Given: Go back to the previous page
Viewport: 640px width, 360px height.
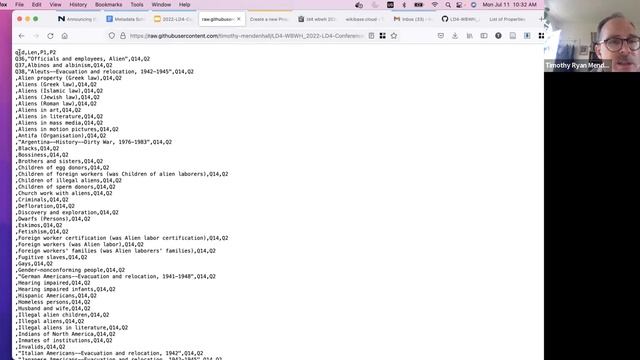Looking at the screenshot, I should coord(22,36).
